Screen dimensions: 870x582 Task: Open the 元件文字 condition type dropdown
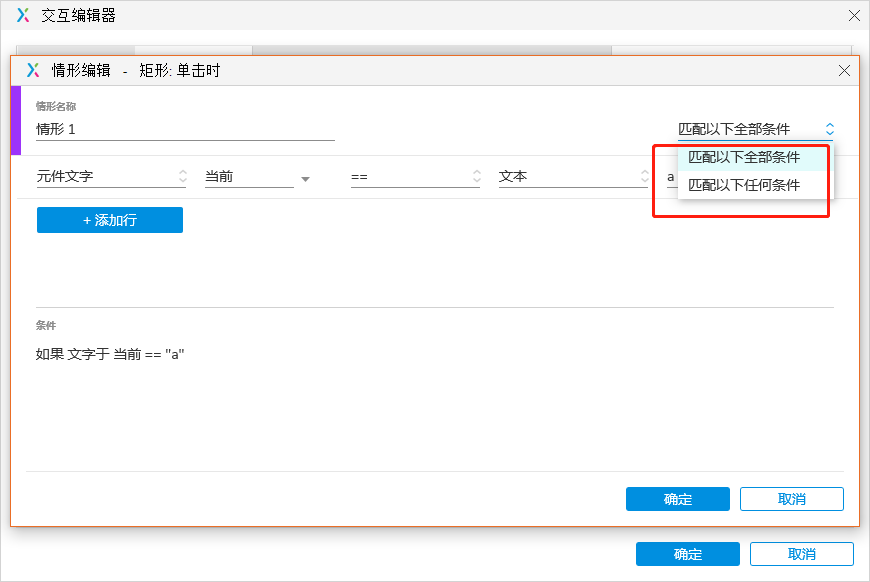(x=111, y=176)
